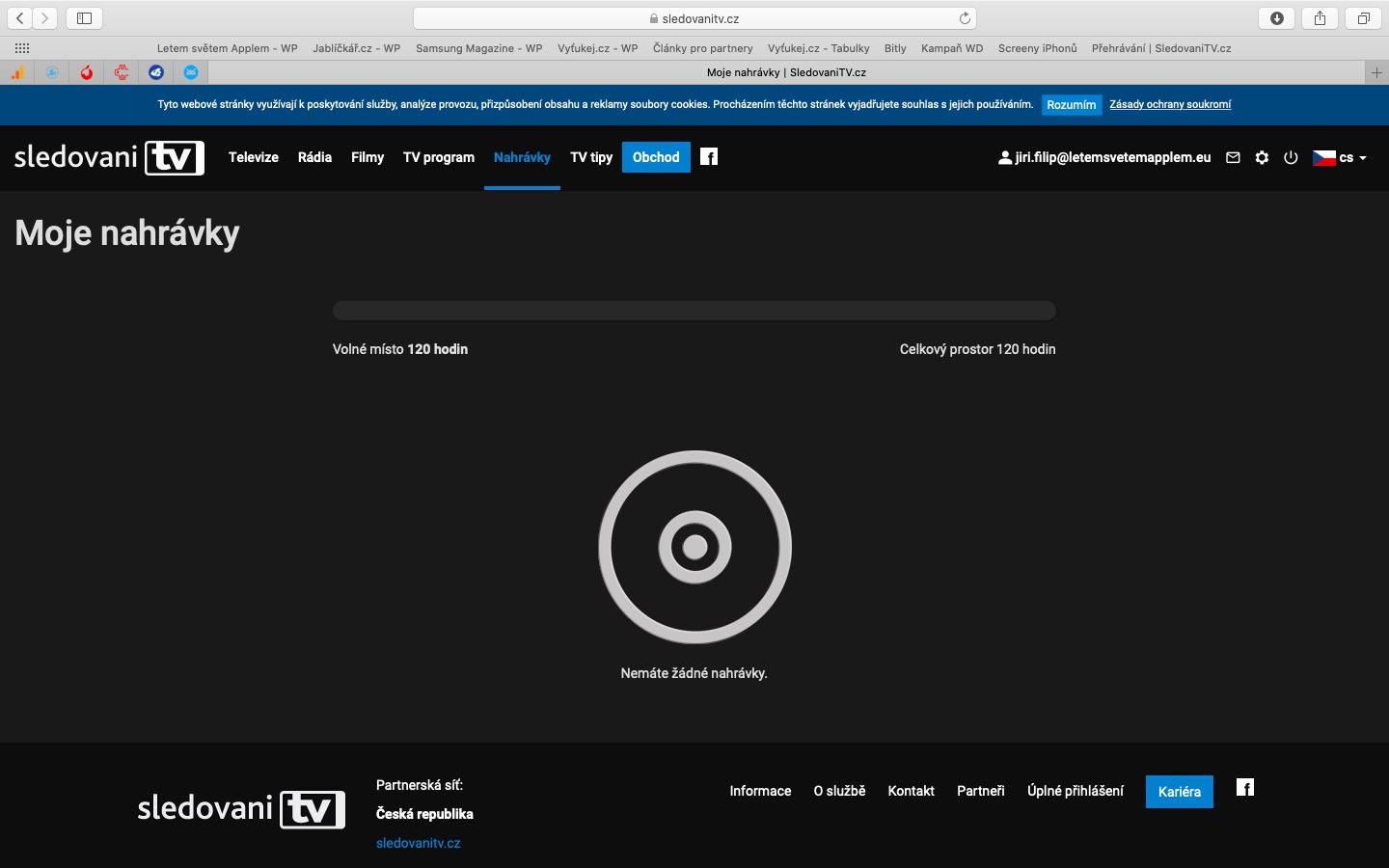This screenshot has width=1389, height=868.
Task: Open Safari downloads icon
Action: (x=1276, y=18)
